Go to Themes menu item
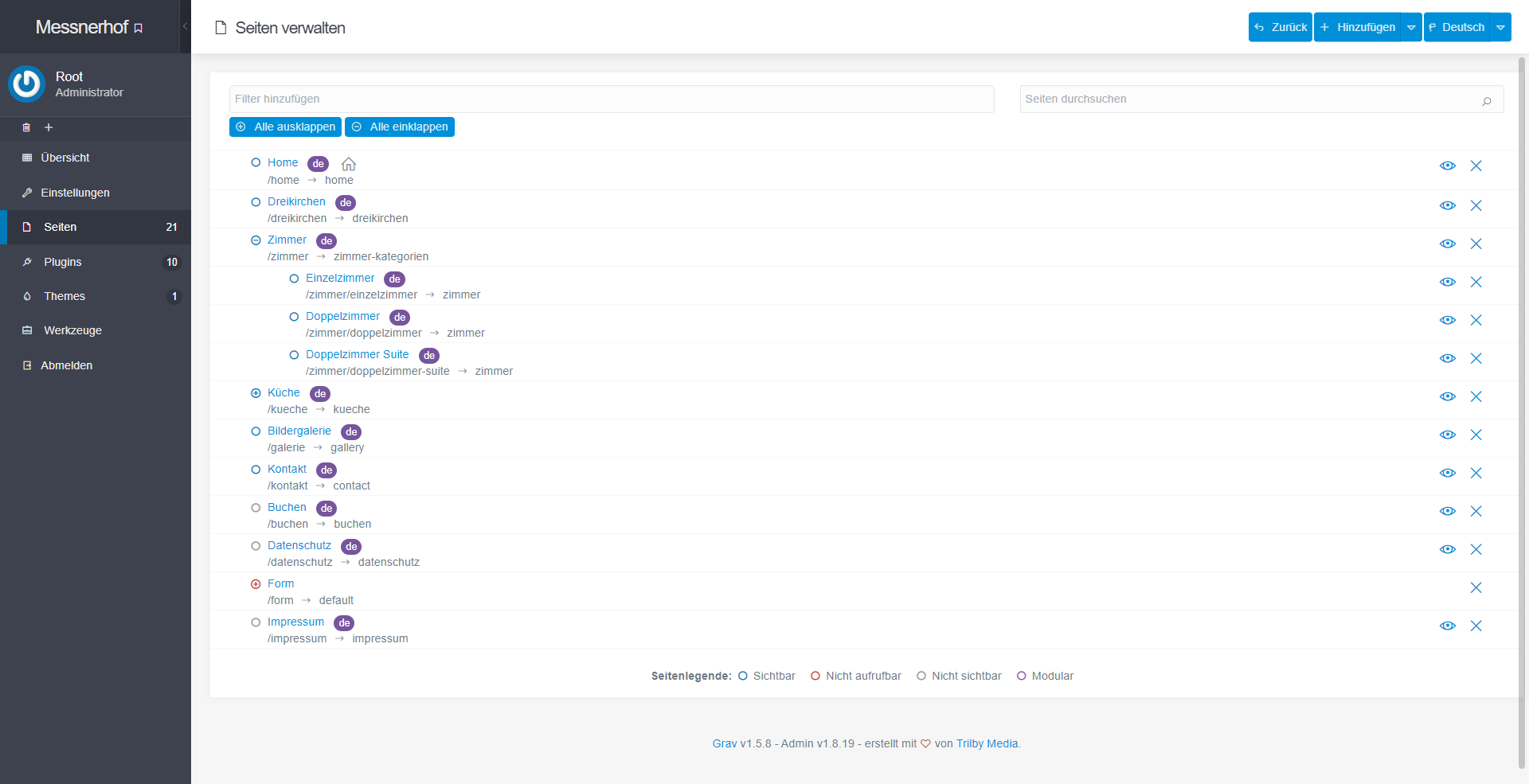The width and height of the screenshot is (1529, 784). (x=65, y=296)
